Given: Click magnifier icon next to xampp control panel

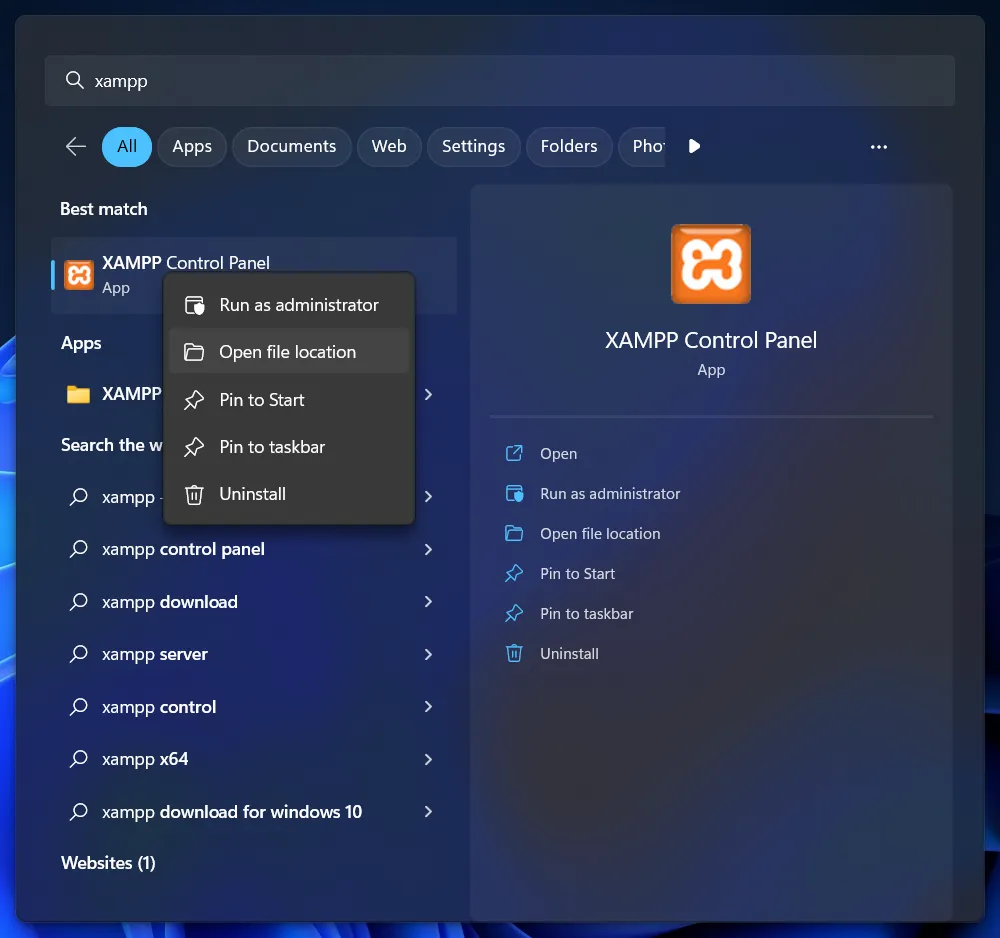Looking at the screenshot, I should pyautogui.click(x=78, y=548).
